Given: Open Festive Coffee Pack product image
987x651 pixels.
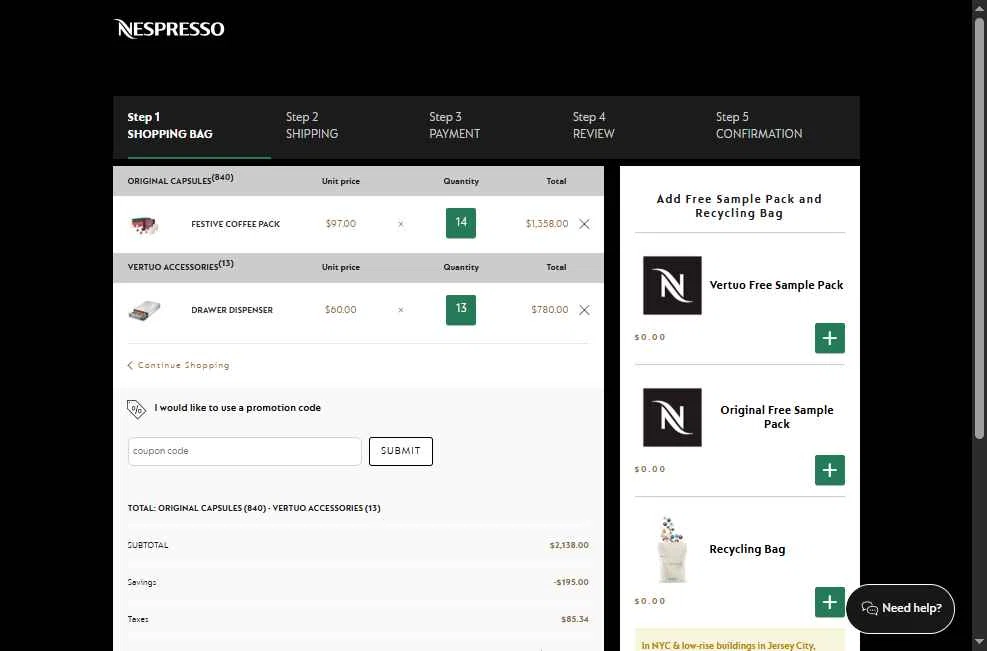Looking at the screenshot, I should point(144,225).
